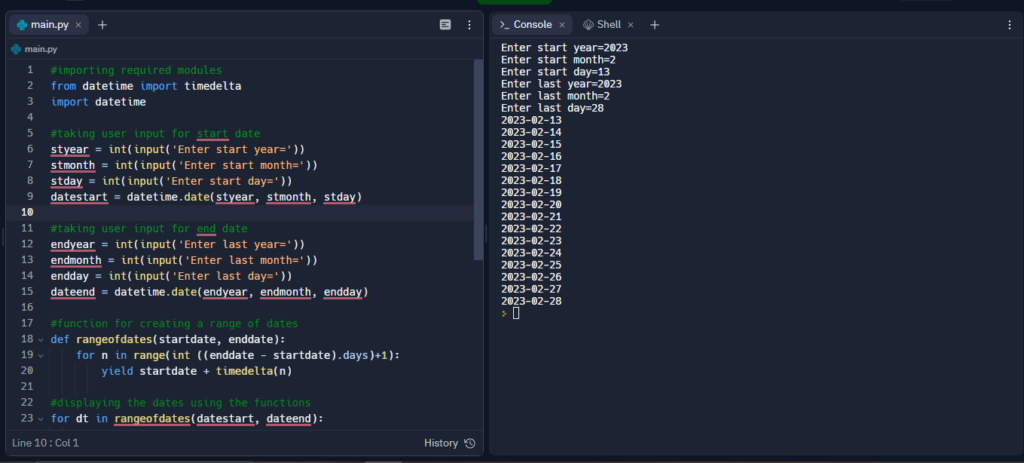Click the comment '#importing required modules'
Image resolution: width=1024 pixels, height=463 pixels.
(x=136, y=70)
